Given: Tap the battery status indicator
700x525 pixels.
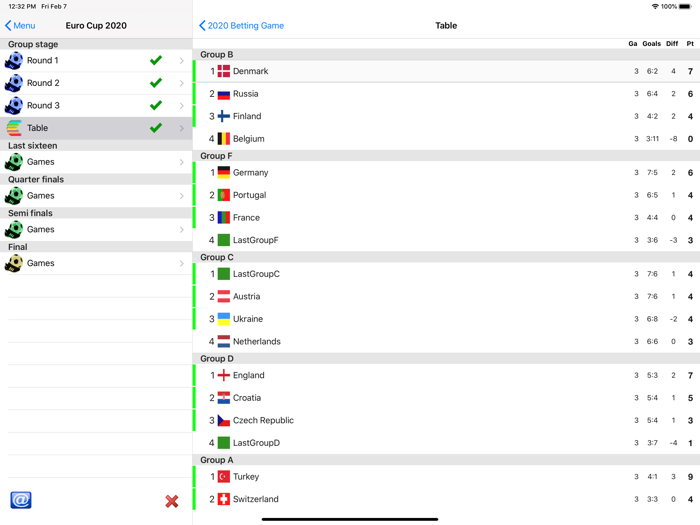Looking at the screenshot, I should 685,6.
